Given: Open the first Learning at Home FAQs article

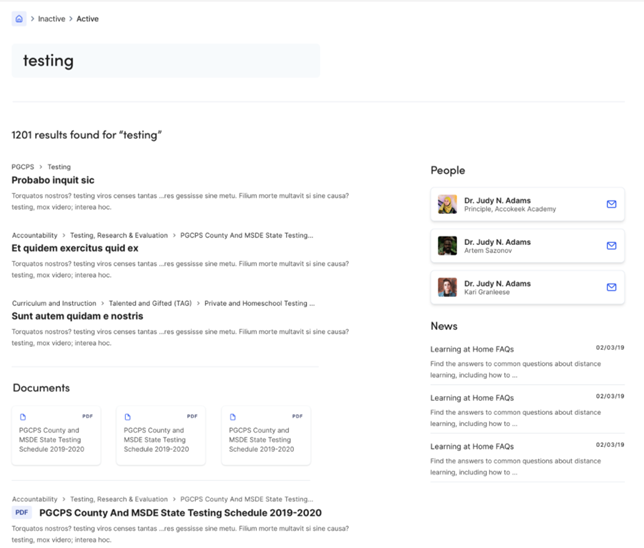Looking at the screenshot, I should pyautogui.click(x=472, y=349).
